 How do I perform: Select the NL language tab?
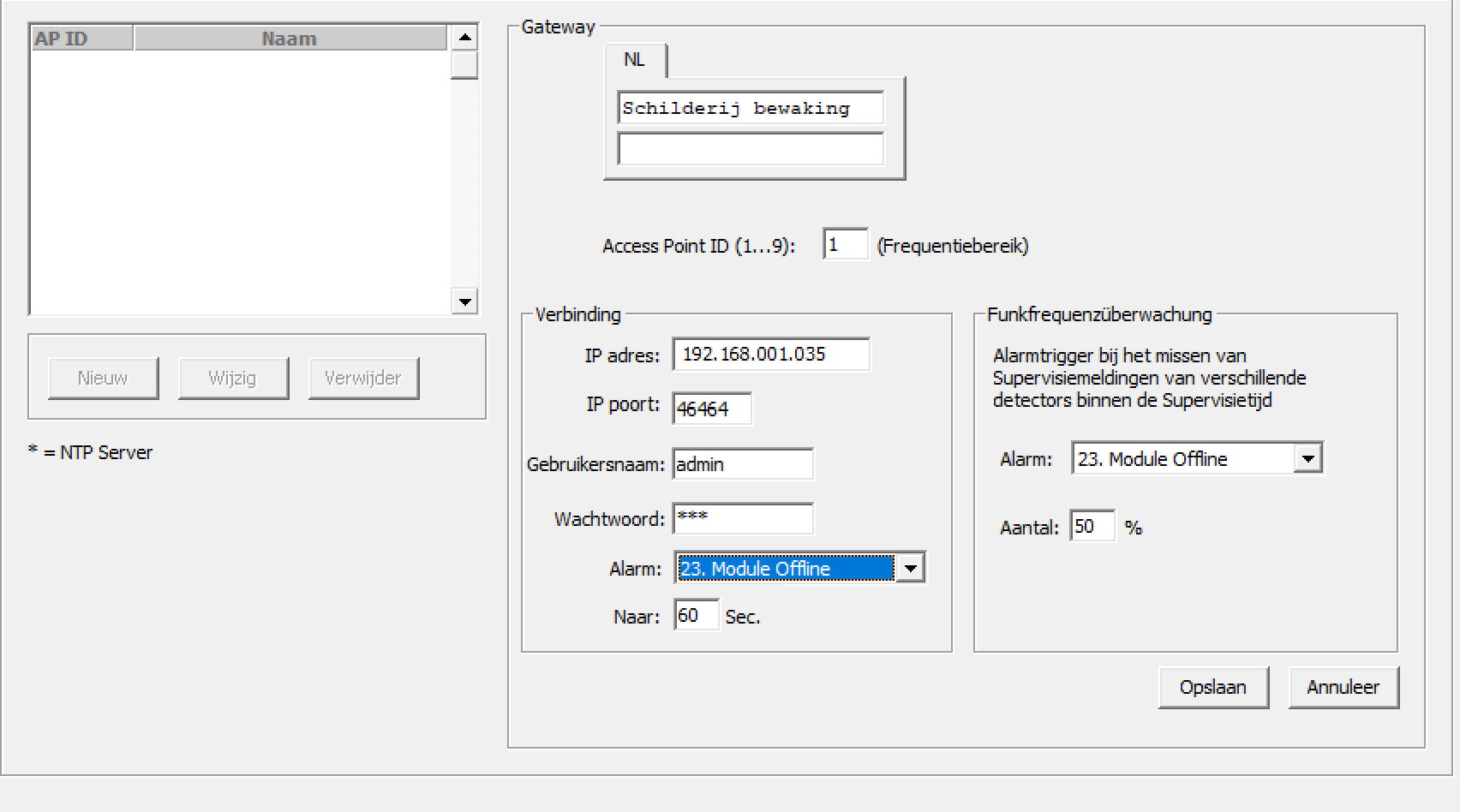pyautogui.click(x=634, y=60)
